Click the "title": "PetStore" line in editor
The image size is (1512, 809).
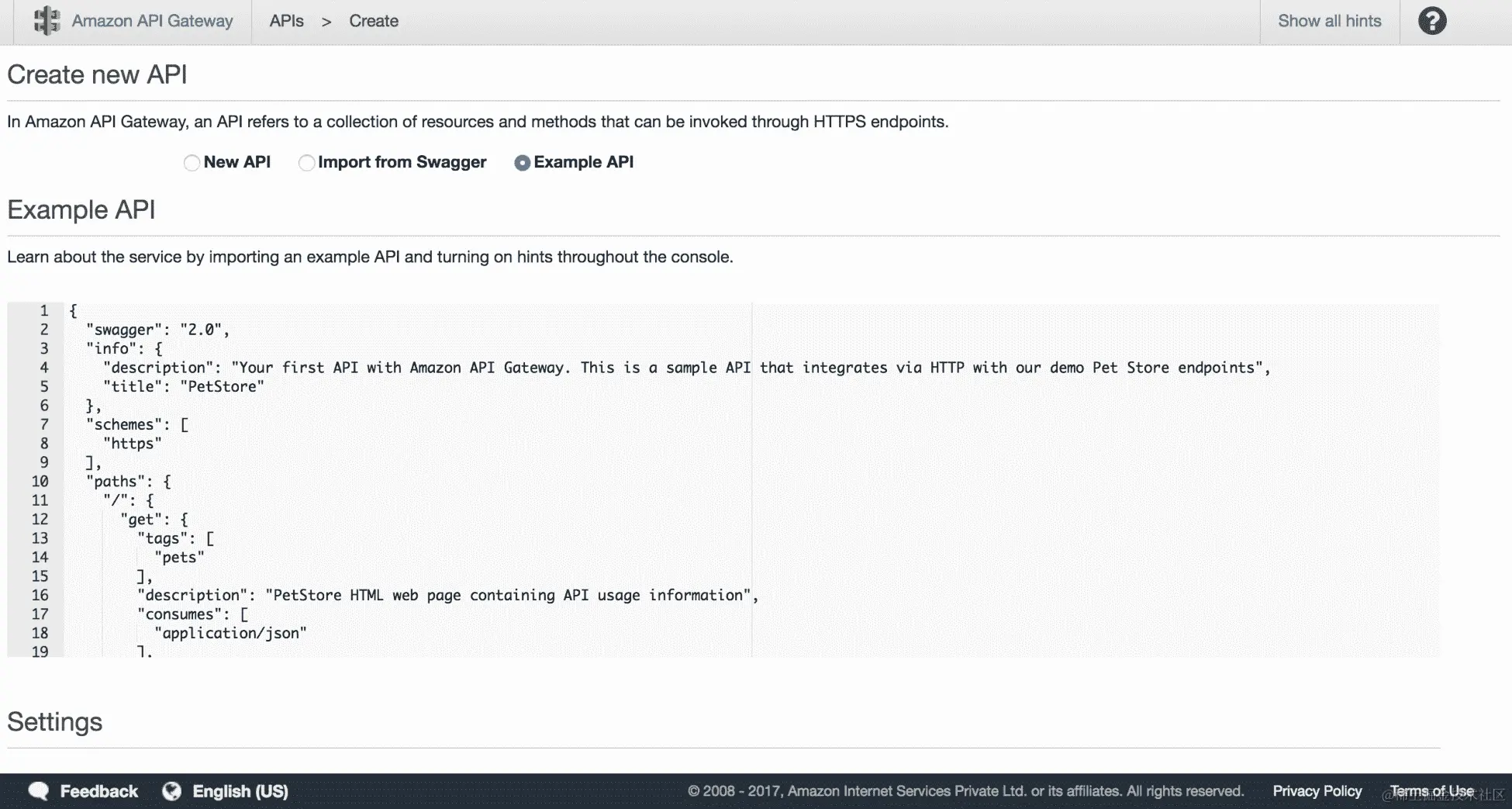[183, 386]
